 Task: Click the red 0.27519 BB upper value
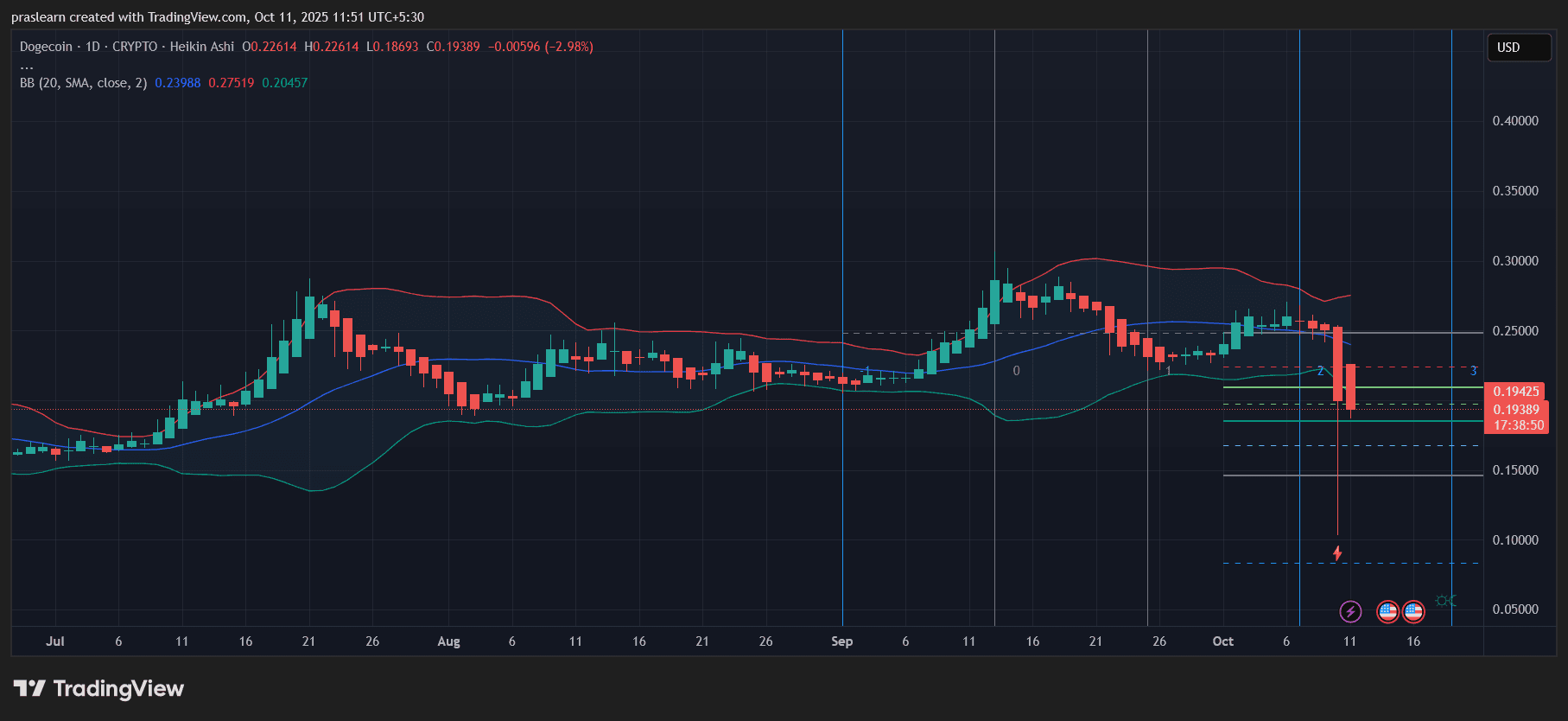coord(231,83)
